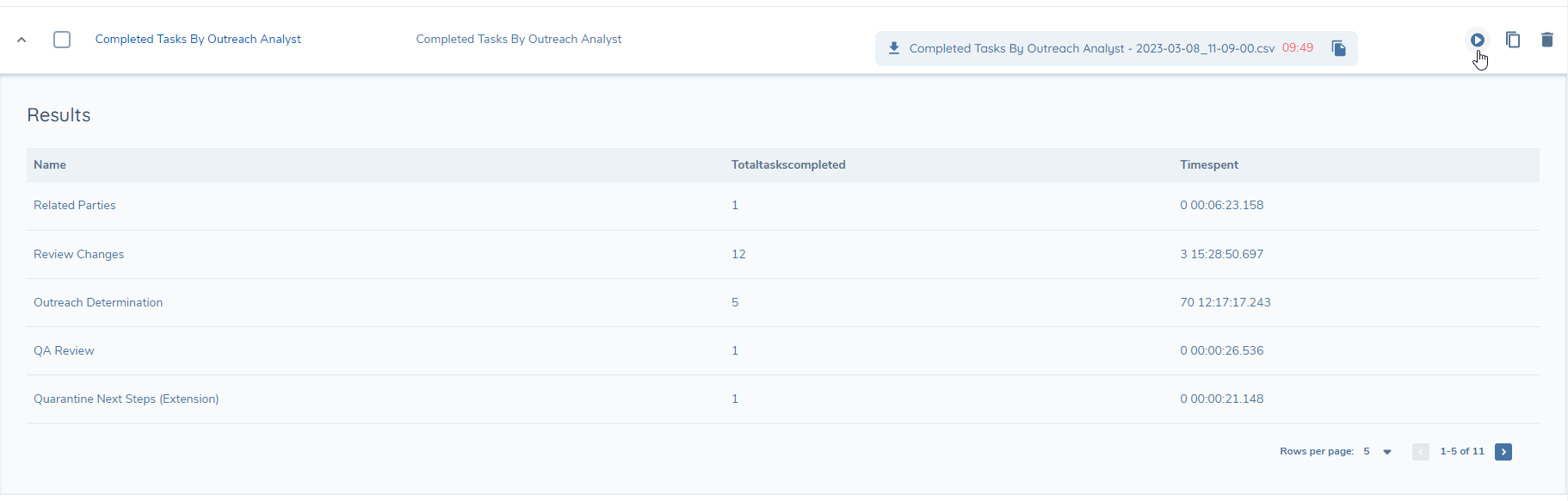Sort by Totaltaskscompleted column header
The height and width of the screenshot is (501, 1568).
tap(787, 164)
